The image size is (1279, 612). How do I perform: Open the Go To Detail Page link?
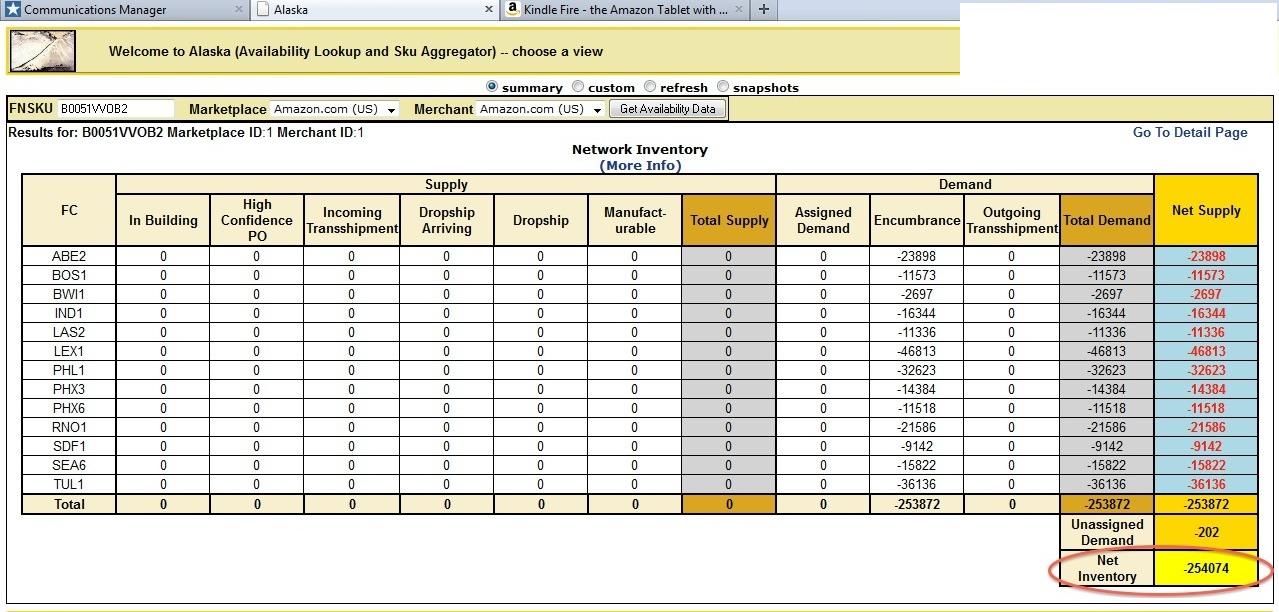(x=1189, y=132)
